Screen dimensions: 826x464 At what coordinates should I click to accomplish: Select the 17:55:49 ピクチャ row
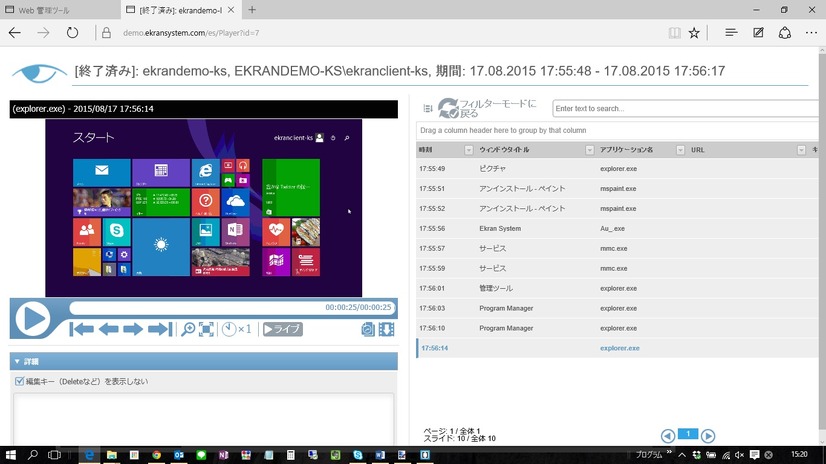pyautogui.click(x=617, y=169)
